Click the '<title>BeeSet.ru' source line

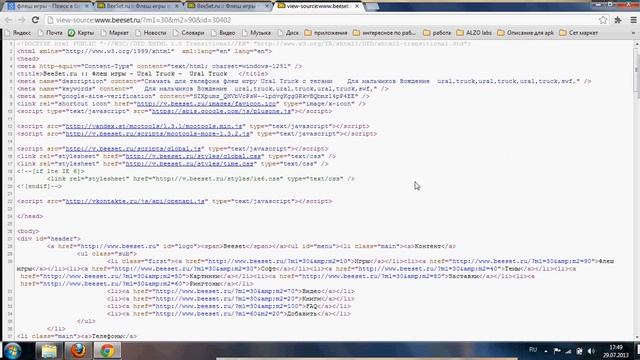(x=142, y=73)
